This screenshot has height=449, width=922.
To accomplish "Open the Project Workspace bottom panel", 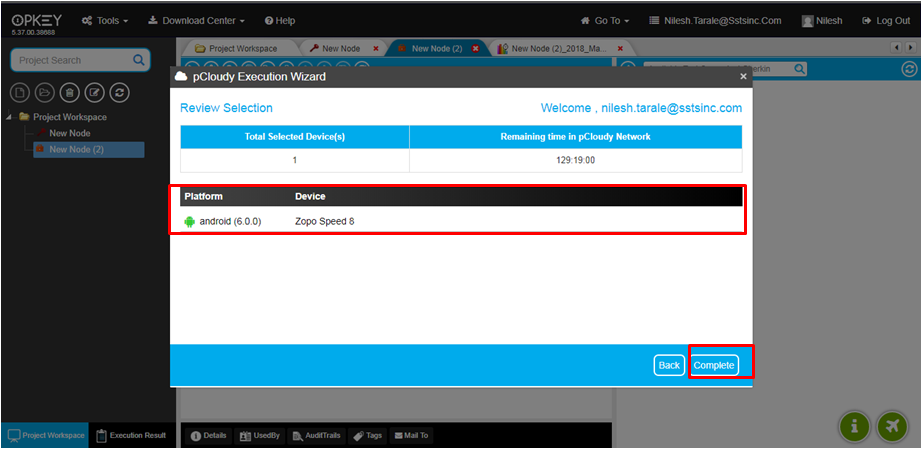I will 45,435.
